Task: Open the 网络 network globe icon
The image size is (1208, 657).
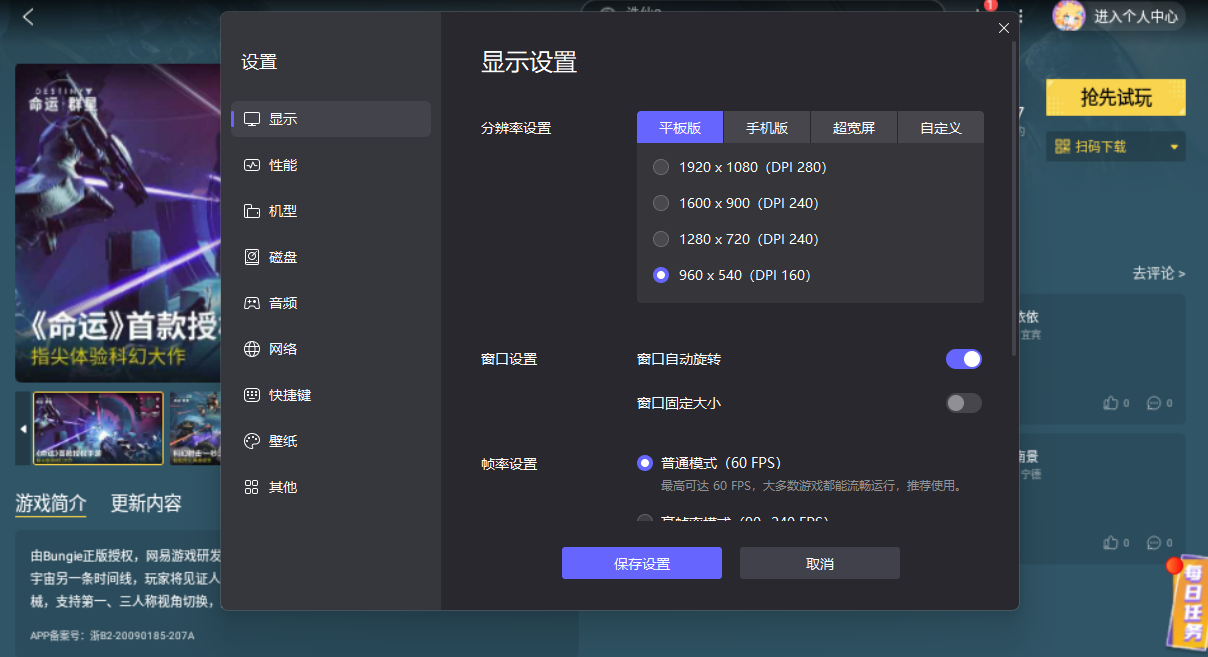Action: tap(252, 349)
